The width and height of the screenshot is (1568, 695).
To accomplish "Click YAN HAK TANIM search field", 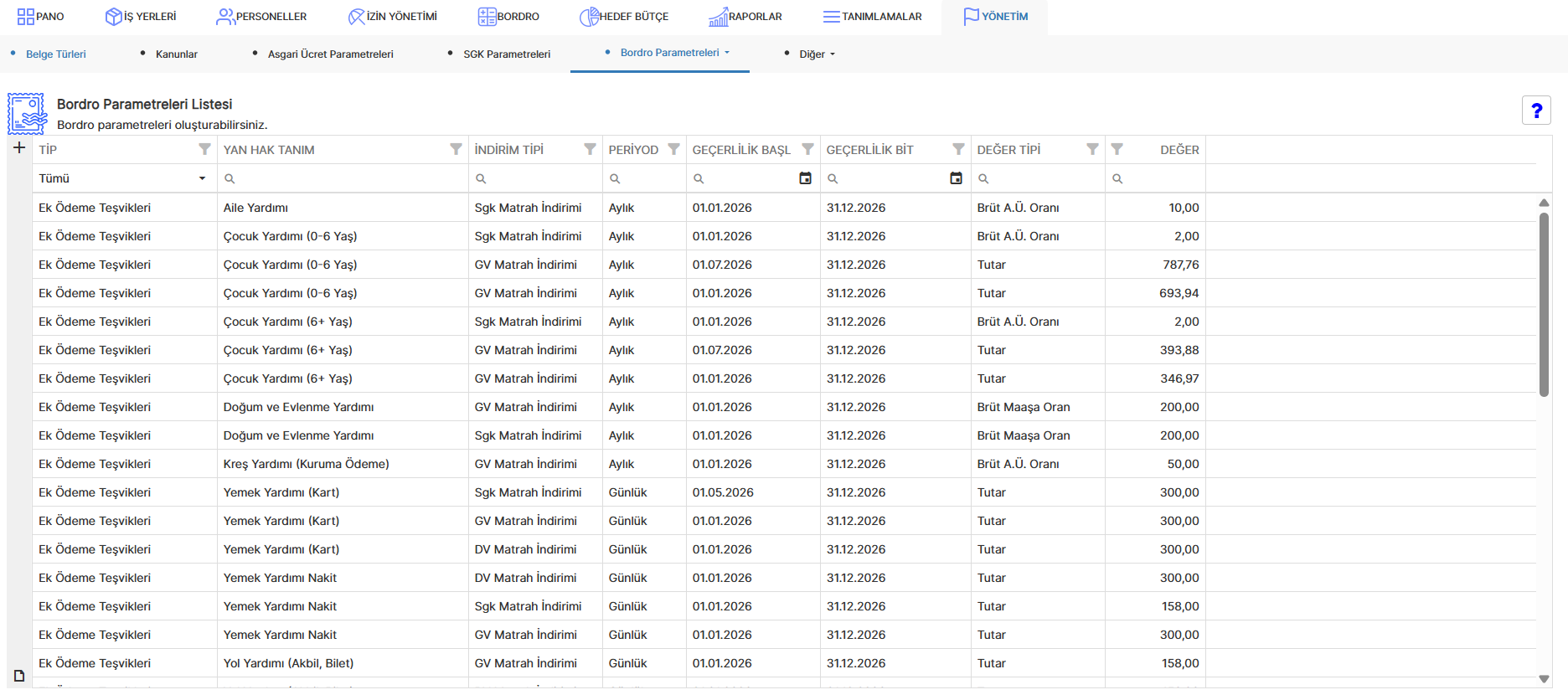I will (343, 178).
